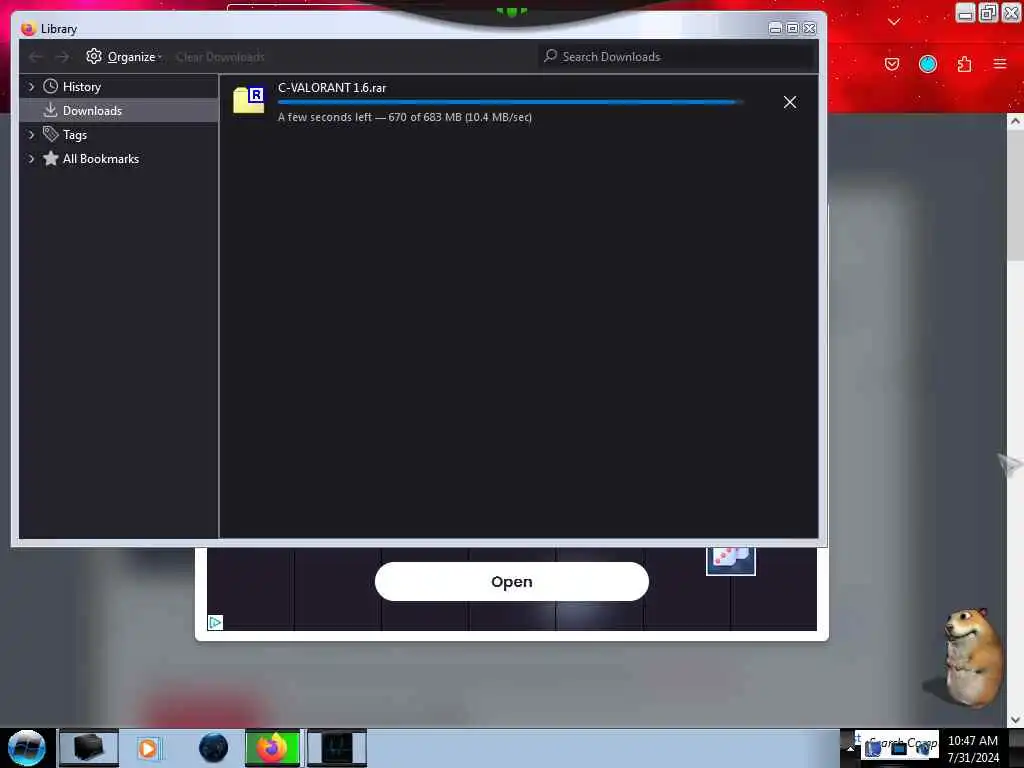1024x768 pixels.
Task: Expand the History tree node
Action: pos(31,86)
